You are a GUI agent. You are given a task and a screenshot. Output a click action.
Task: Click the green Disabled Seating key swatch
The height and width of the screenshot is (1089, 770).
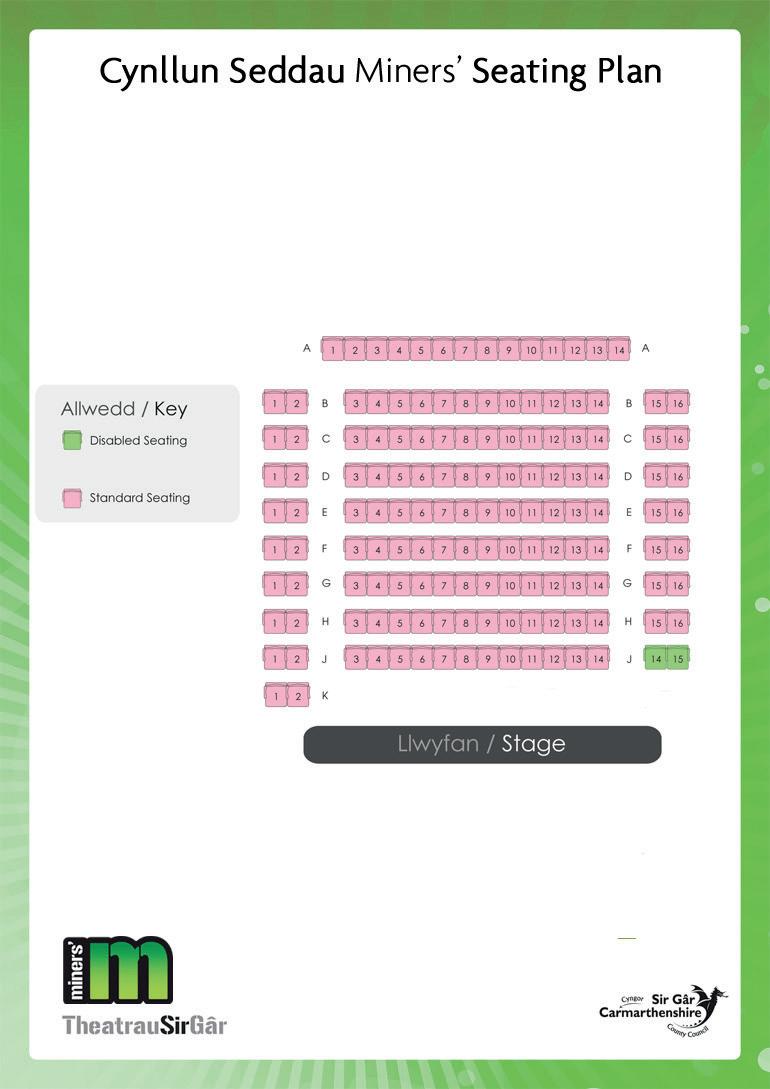pyautogui.click(x=72, y=440)
